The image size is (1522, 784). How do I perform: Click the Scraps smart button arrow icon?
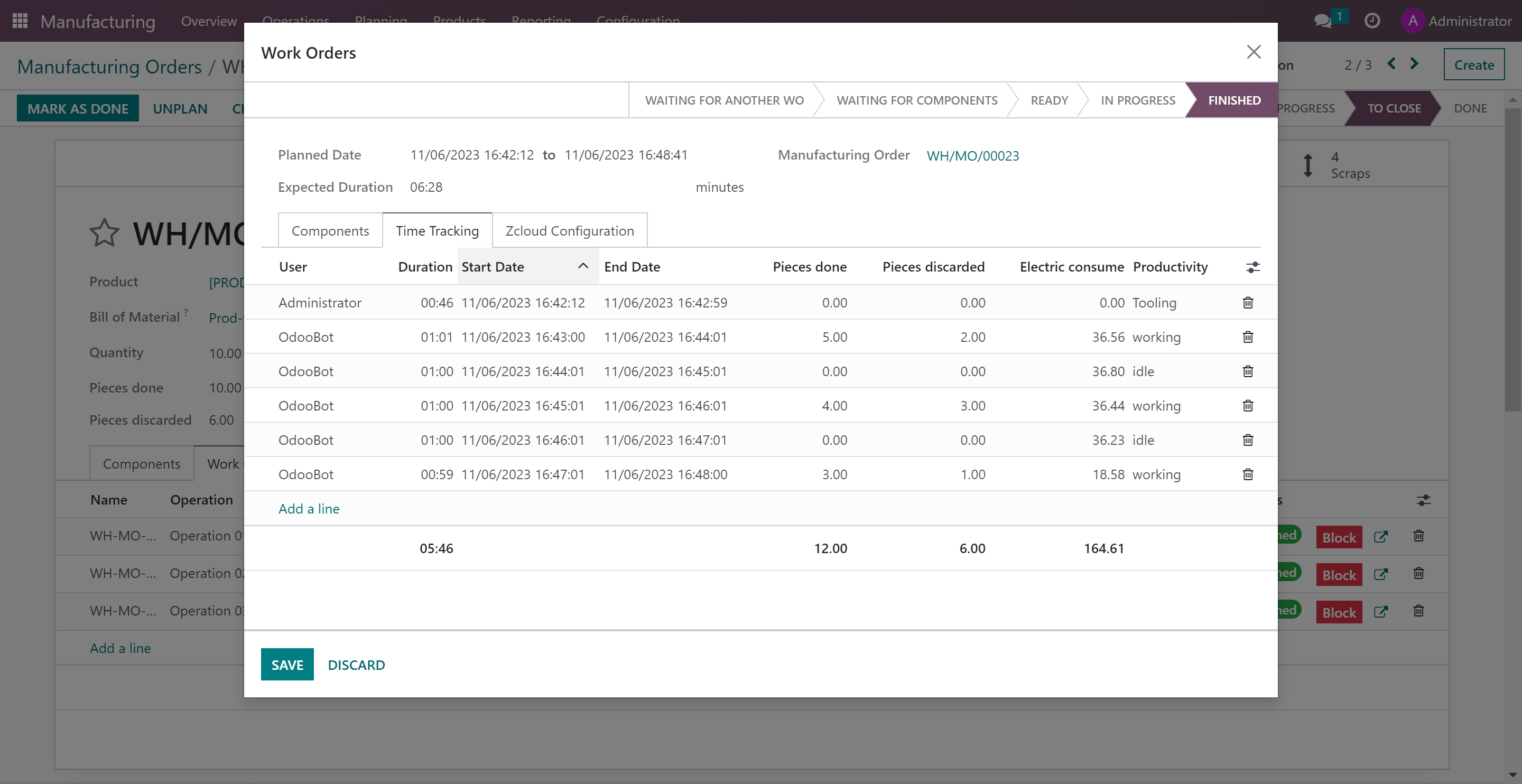coord(1307,164)
